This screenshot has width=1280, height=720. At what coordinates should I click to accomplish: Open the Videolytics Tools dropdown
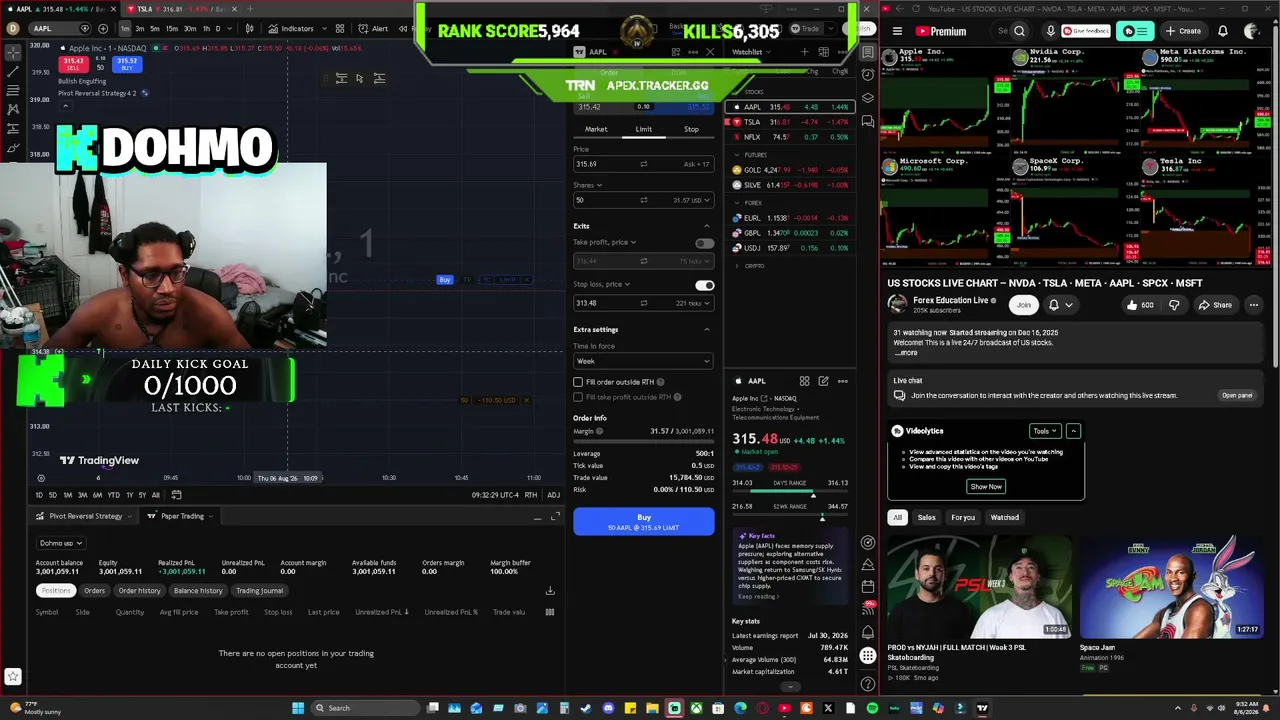(1045, 431)
